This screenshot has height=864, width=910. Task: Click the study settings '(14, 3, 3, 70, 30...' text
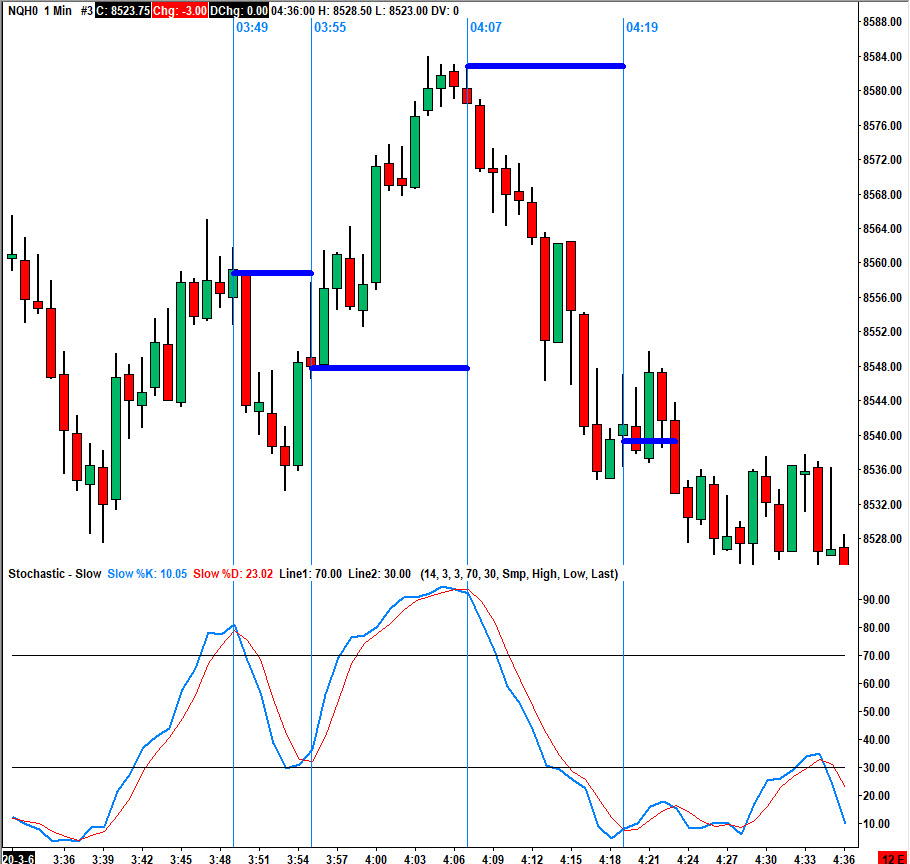tap(519, 574)
